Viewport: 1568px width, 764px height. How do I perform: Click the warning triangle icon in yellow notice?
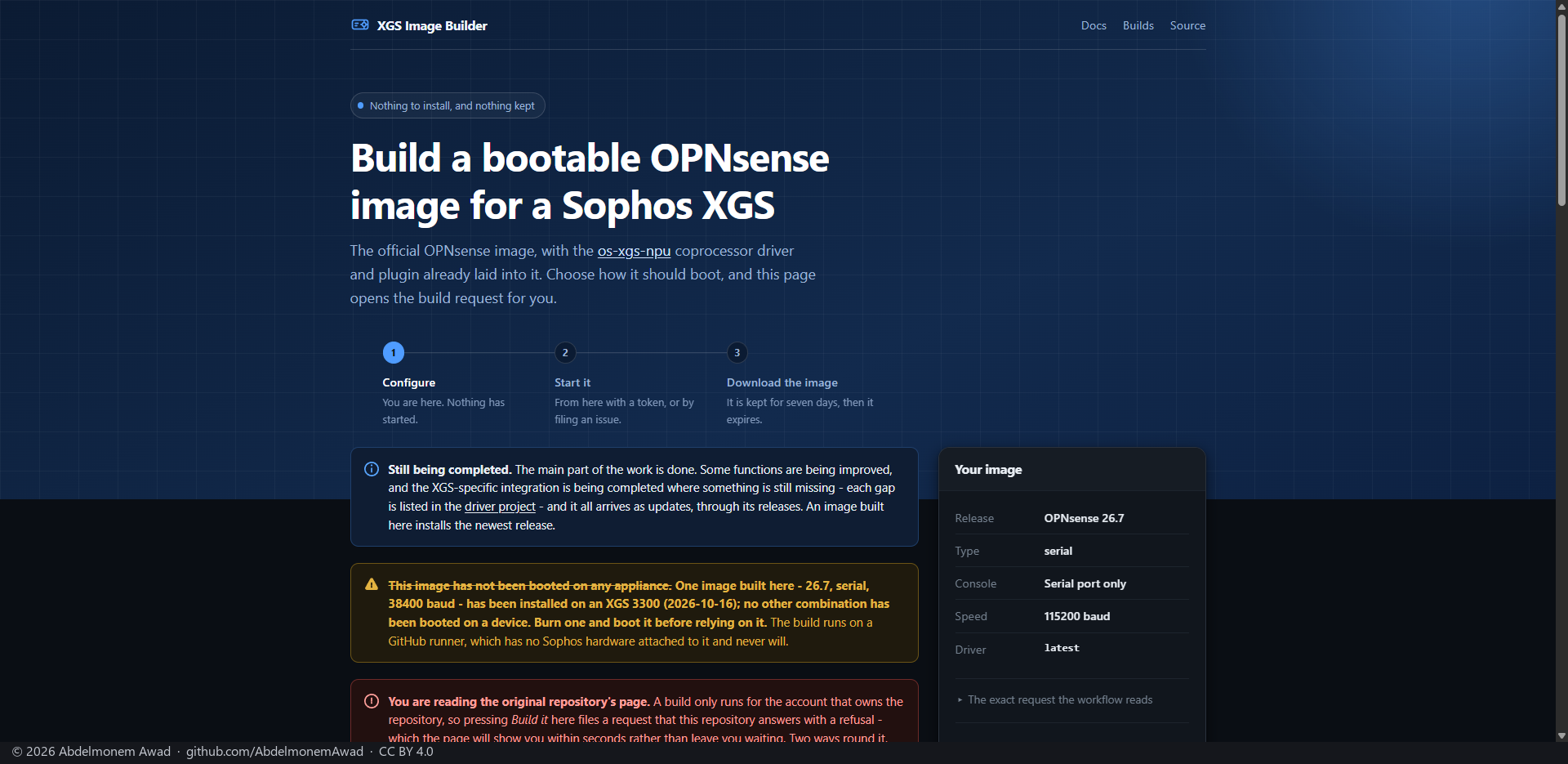pos(372,584)
